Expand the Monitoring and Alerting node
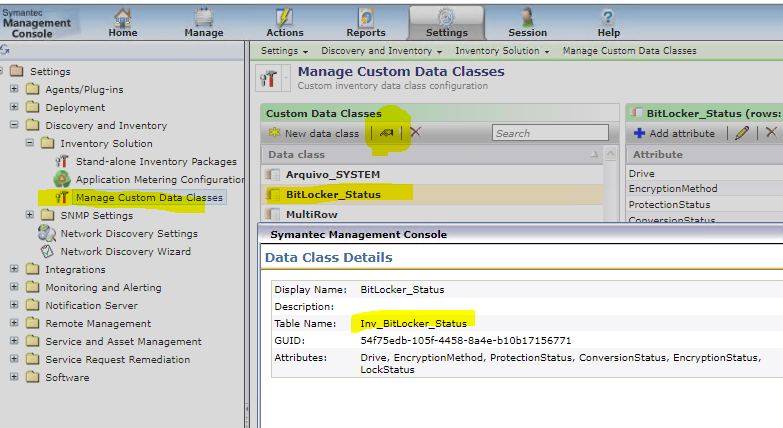The height and width of the screenshot is (428, 783). click(14, 287)
